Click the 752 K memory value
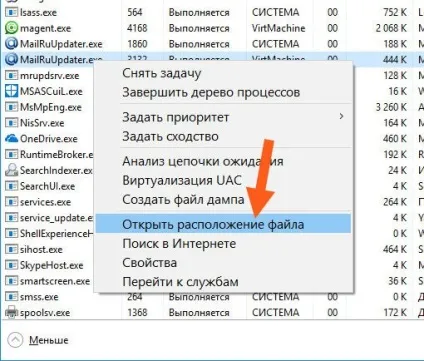This screenshot has width=424, height=361. [x=395, y=13]
